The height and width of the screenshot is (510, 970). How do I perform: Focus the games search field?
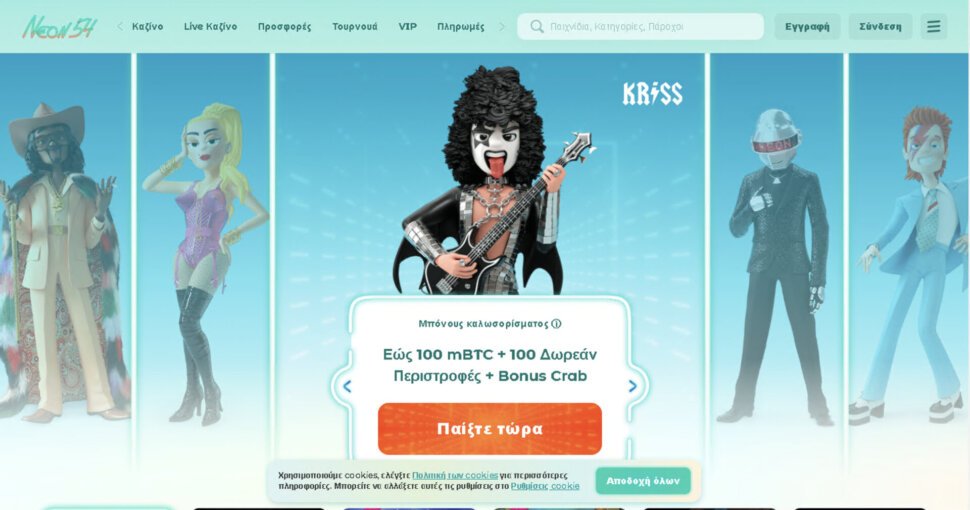pos(640,27)
